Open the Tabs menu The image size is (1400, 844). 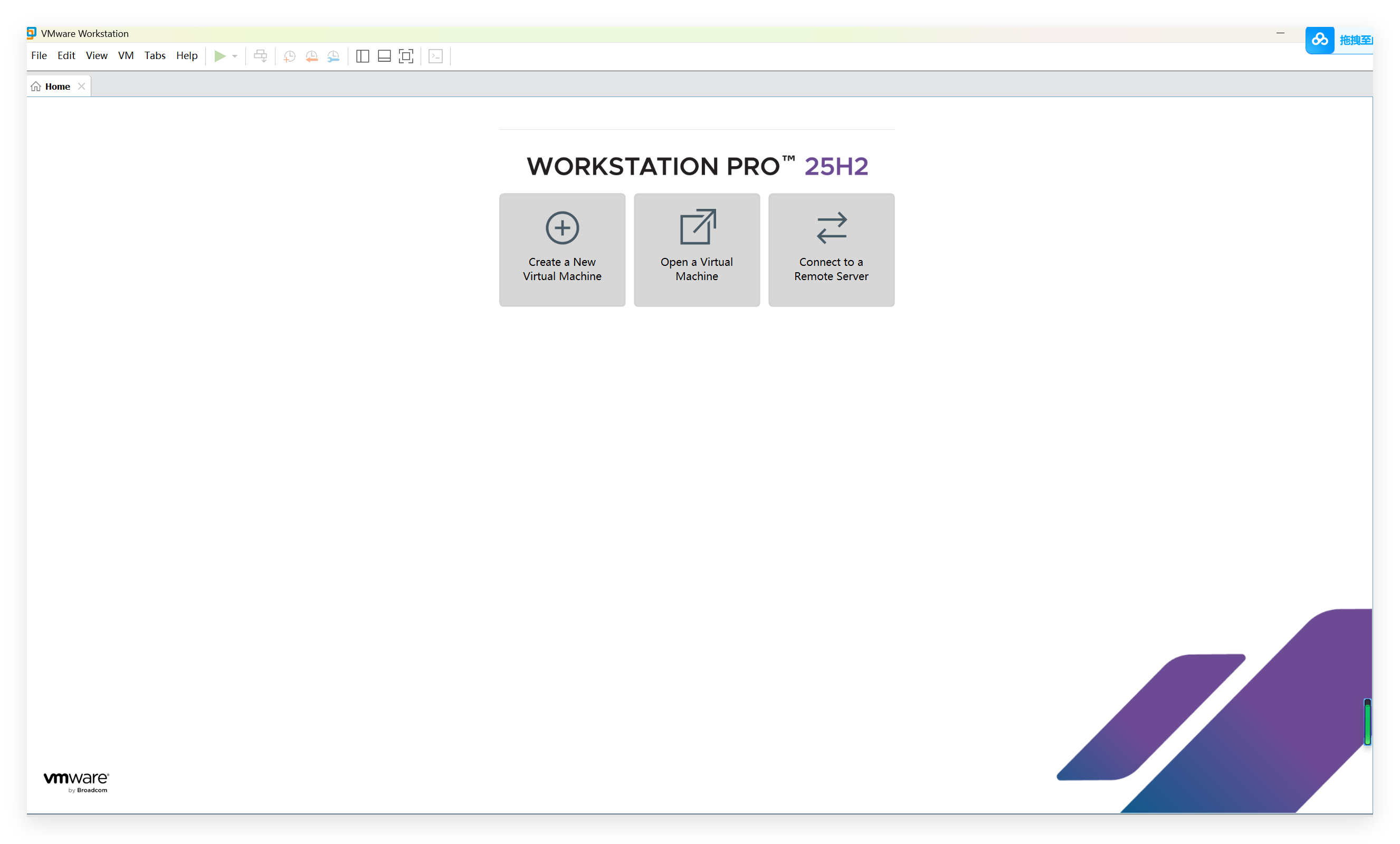pos(155,55)
